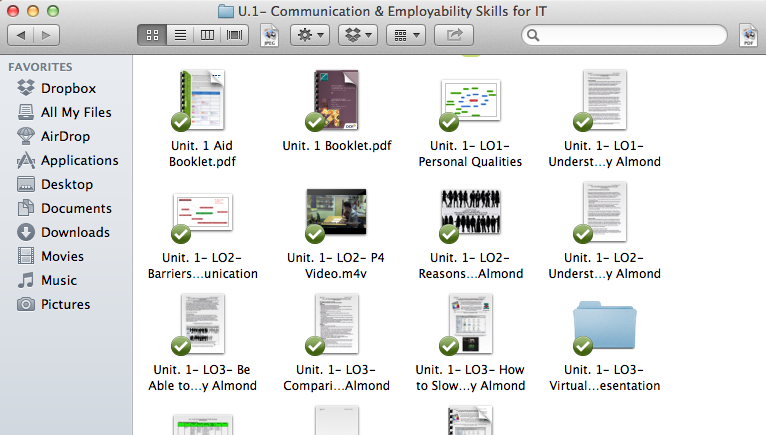766x435 pixels.
Task: Switch to list view
Action: click(180, 35)
